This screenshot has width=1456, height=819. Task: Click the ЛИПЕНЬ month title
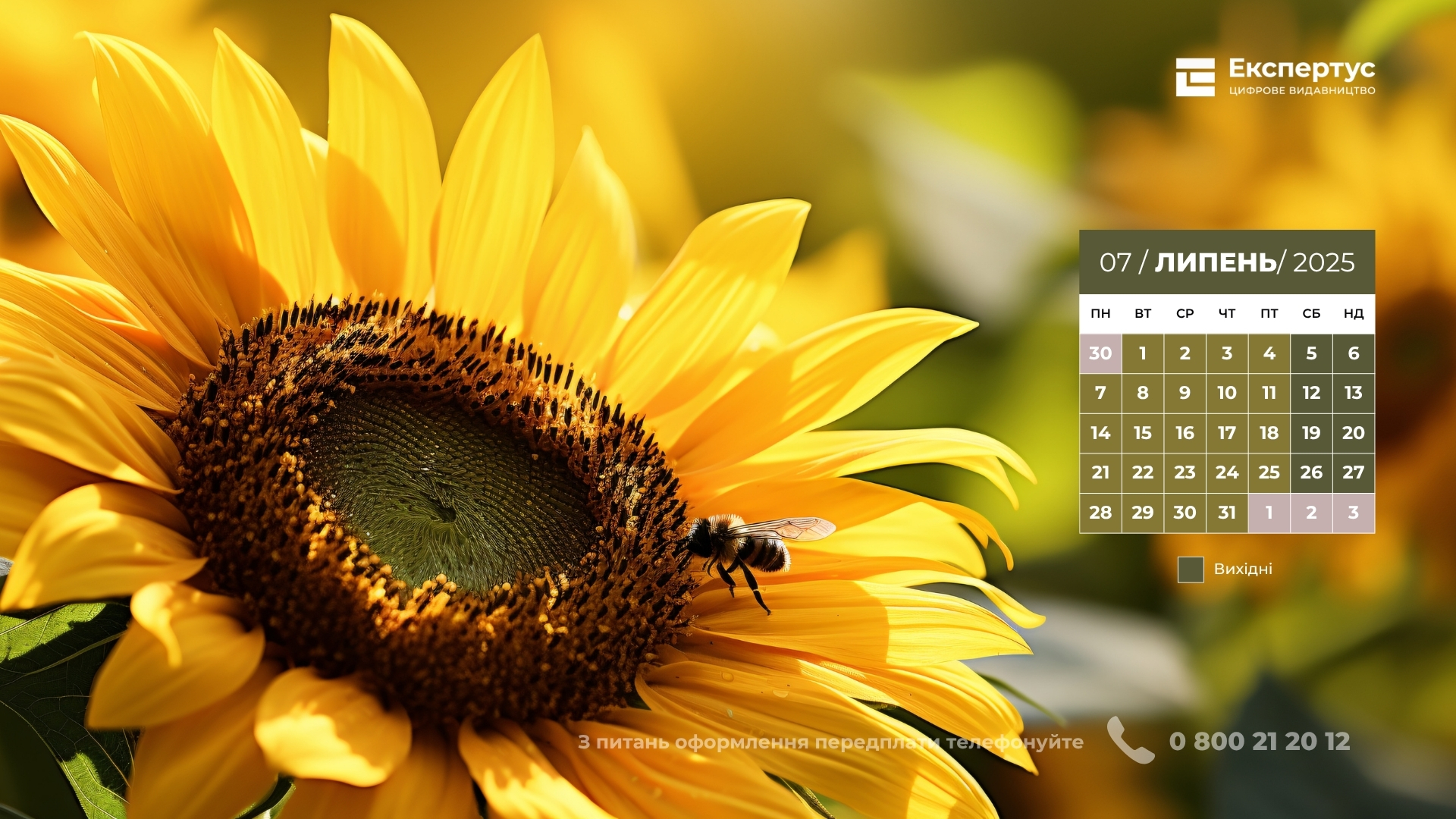pyautogui.click(x=1216, y=262)
